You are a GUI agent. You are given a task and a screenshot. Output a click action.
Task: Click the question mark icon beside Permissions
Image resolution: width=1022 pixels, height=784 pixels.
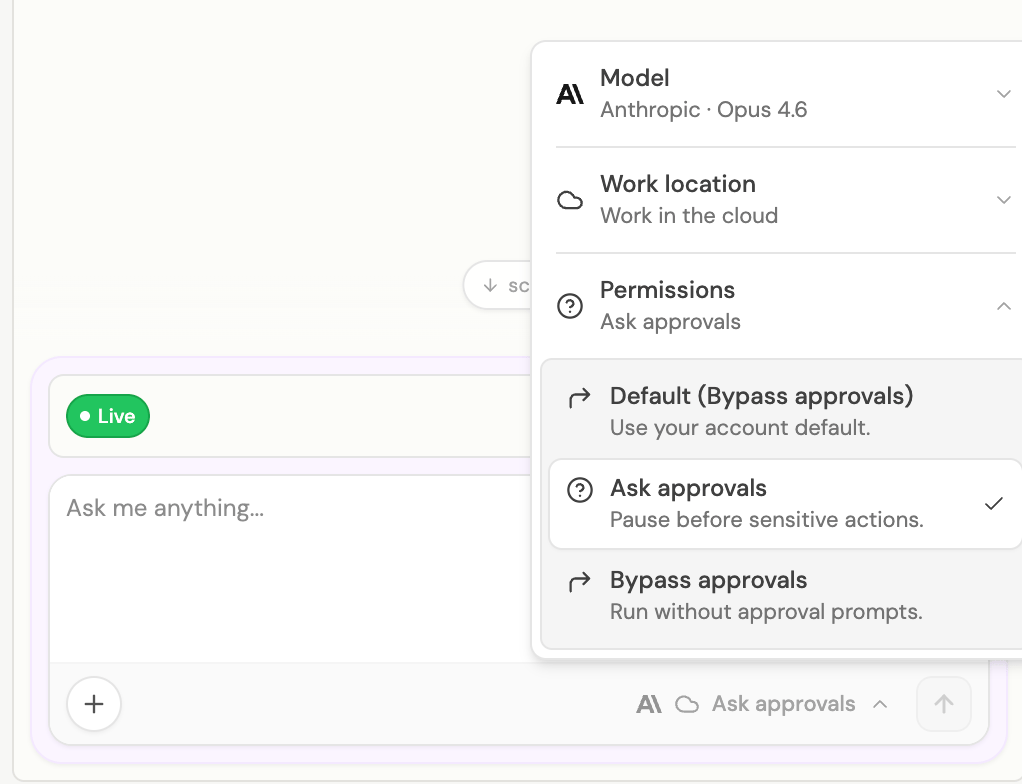570,306
